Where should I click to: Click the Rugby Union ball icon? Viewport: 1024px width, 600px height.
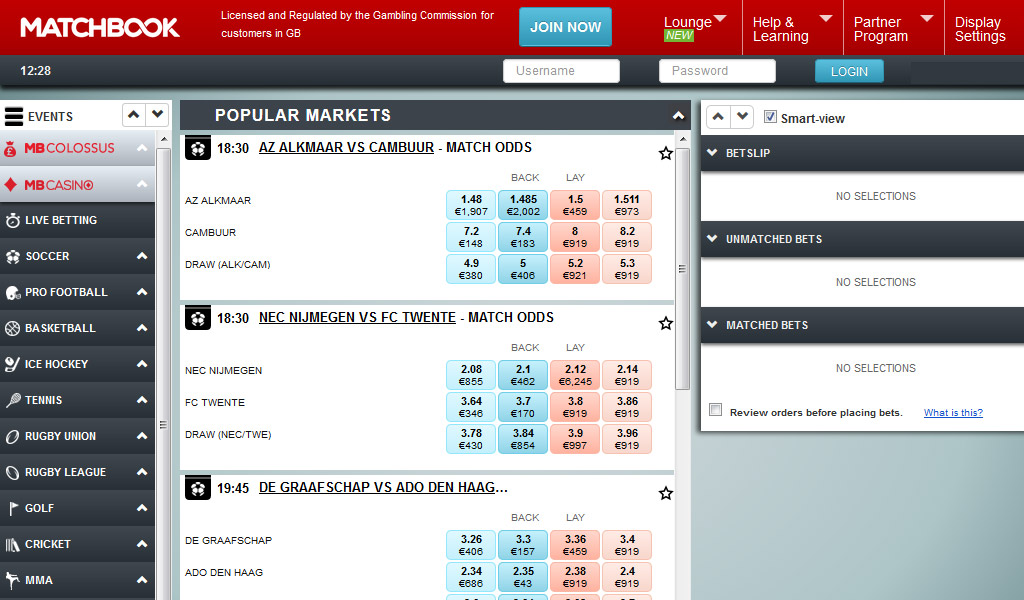click(12, 436)
